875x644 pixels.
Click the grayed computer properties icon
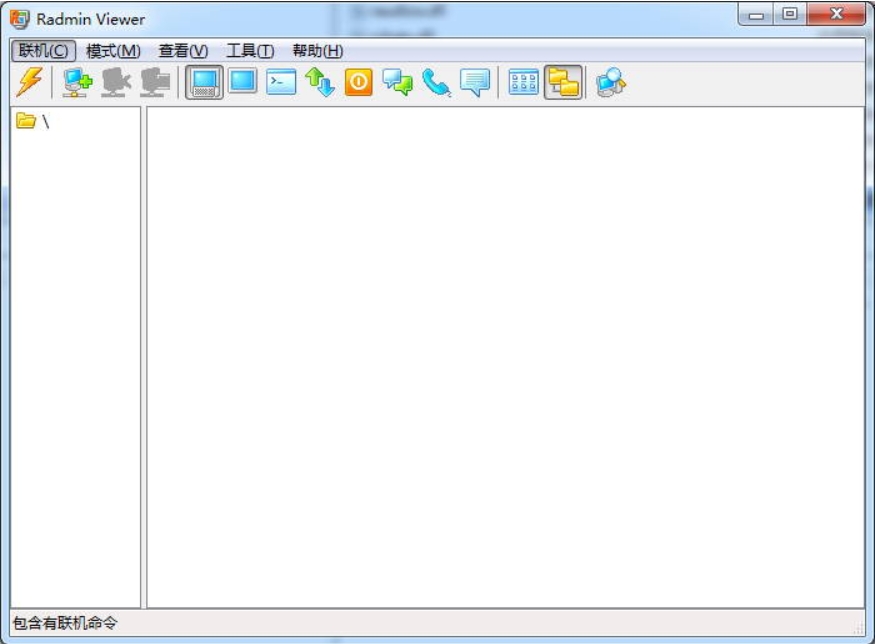coord(155,82)
